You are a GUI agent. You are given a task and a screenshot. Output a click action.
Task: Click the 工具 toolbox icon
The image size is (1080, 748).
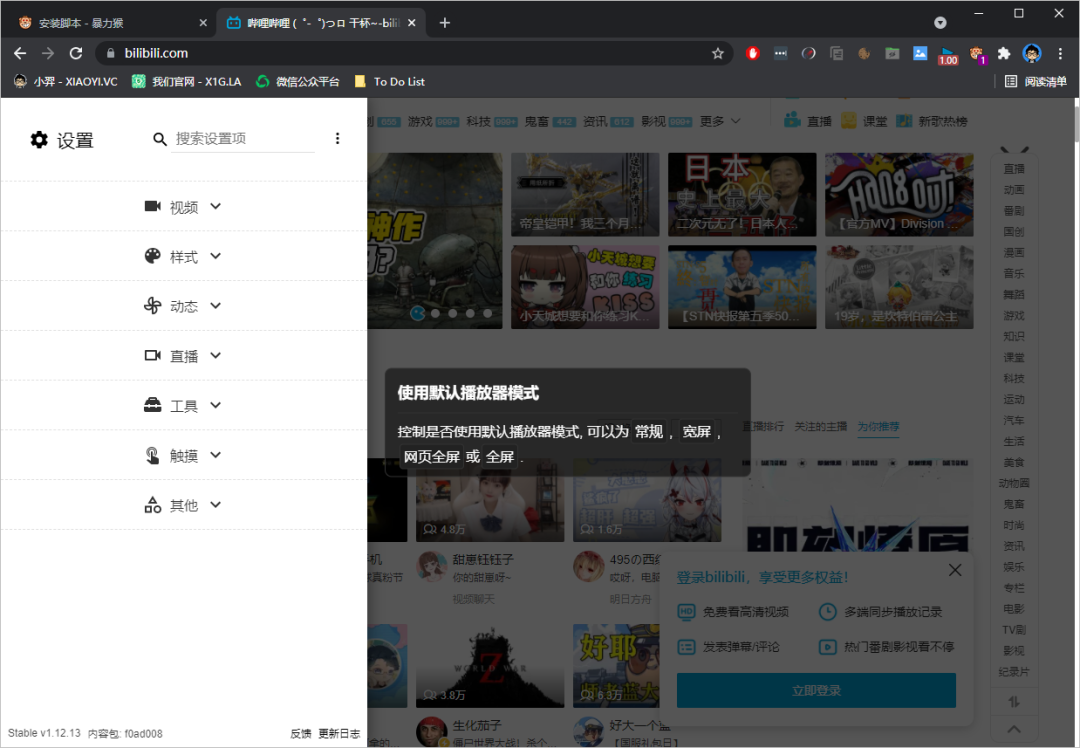coord(153,405)
